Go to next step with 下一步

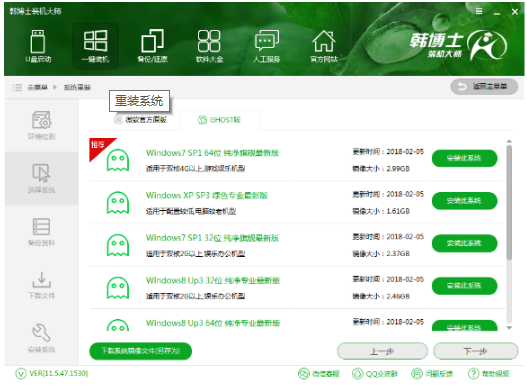(x=475, y=351)
